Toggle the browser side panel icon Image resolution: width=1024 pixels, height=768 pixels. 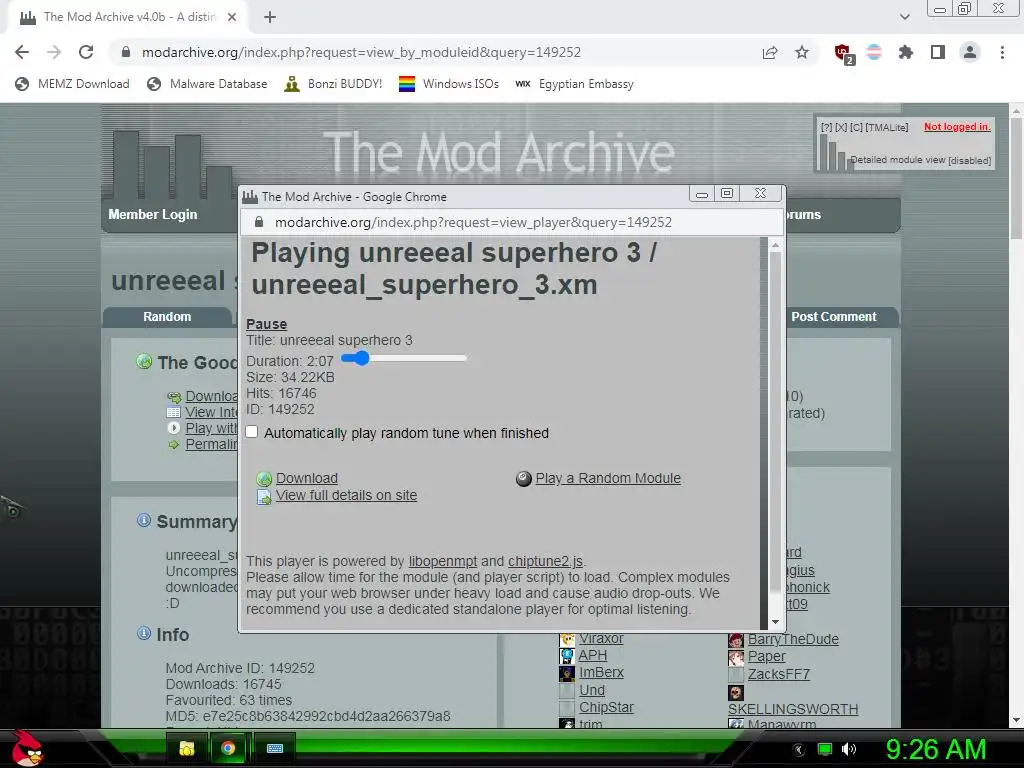pos(938,52)
